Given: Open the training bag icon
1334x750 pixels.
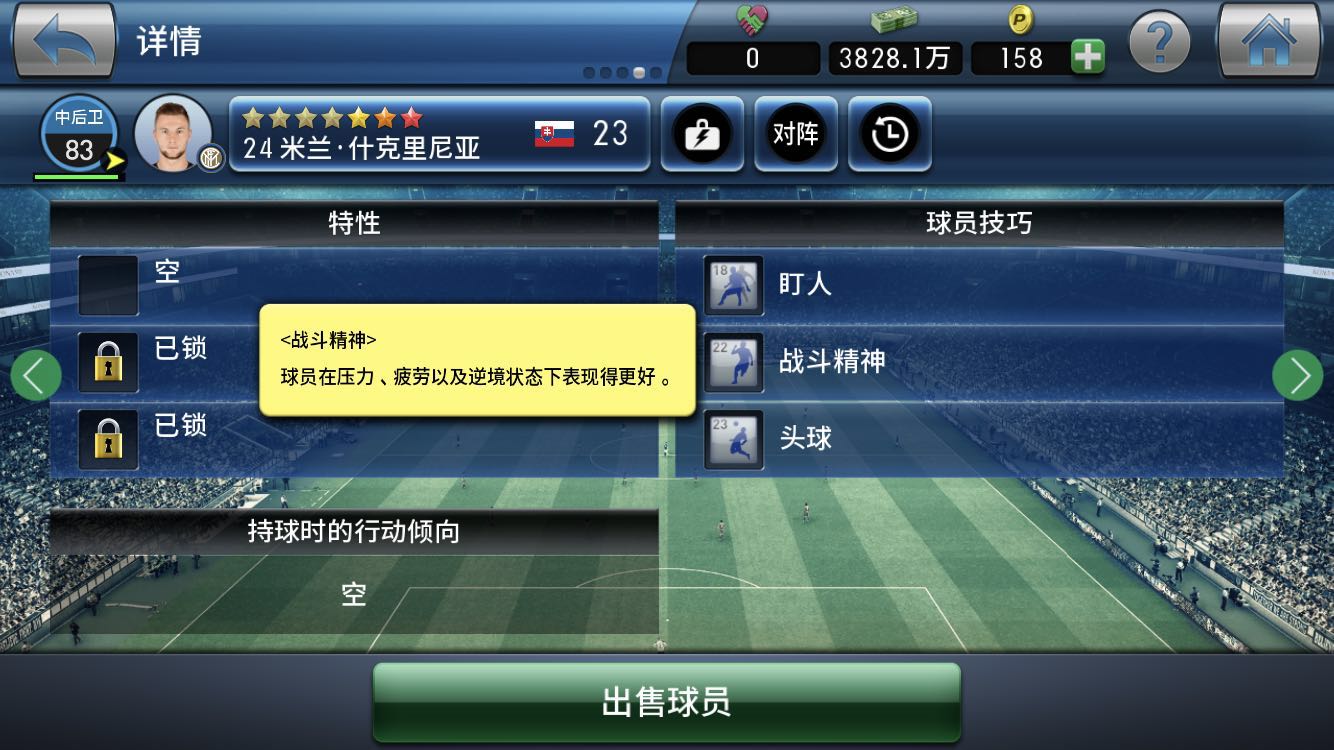Looking at the screenshot, I should coord(701,134).
